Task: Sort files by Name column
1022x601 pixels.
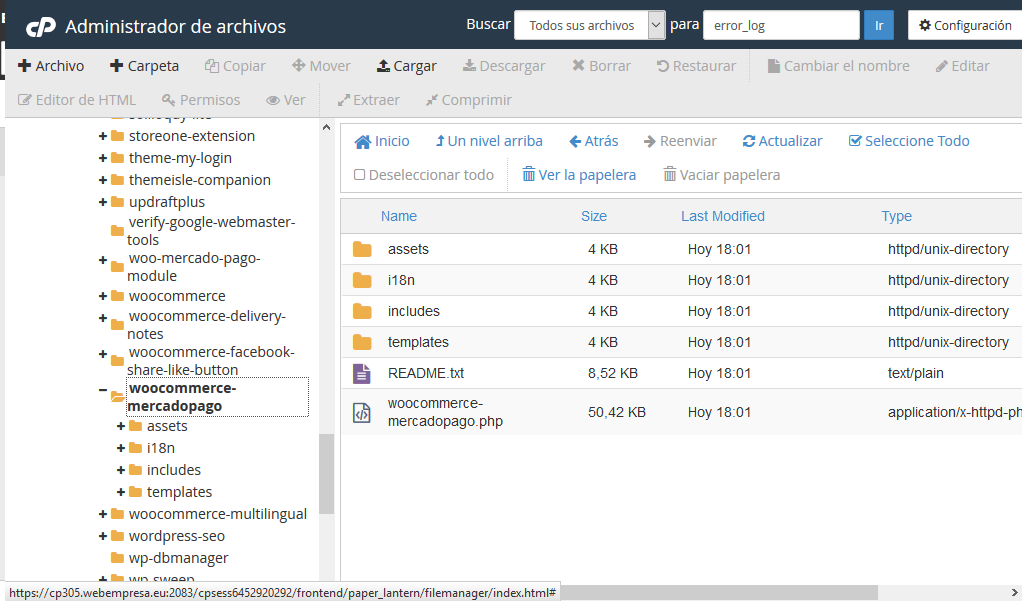Action: coord(399,216)
